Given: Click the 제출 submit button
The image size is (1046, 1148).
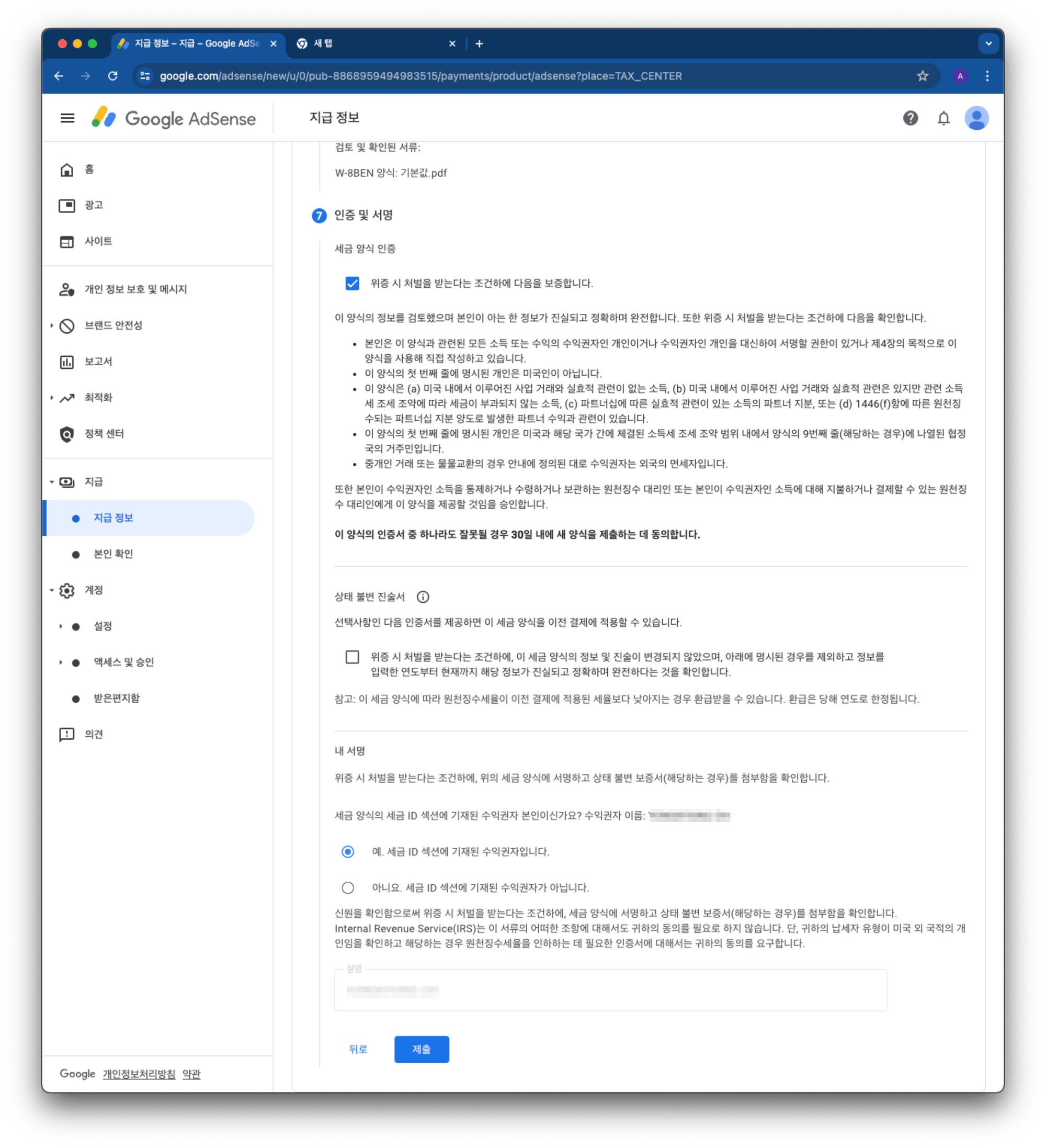Looking at the screenshot, I should (421, 1049).
